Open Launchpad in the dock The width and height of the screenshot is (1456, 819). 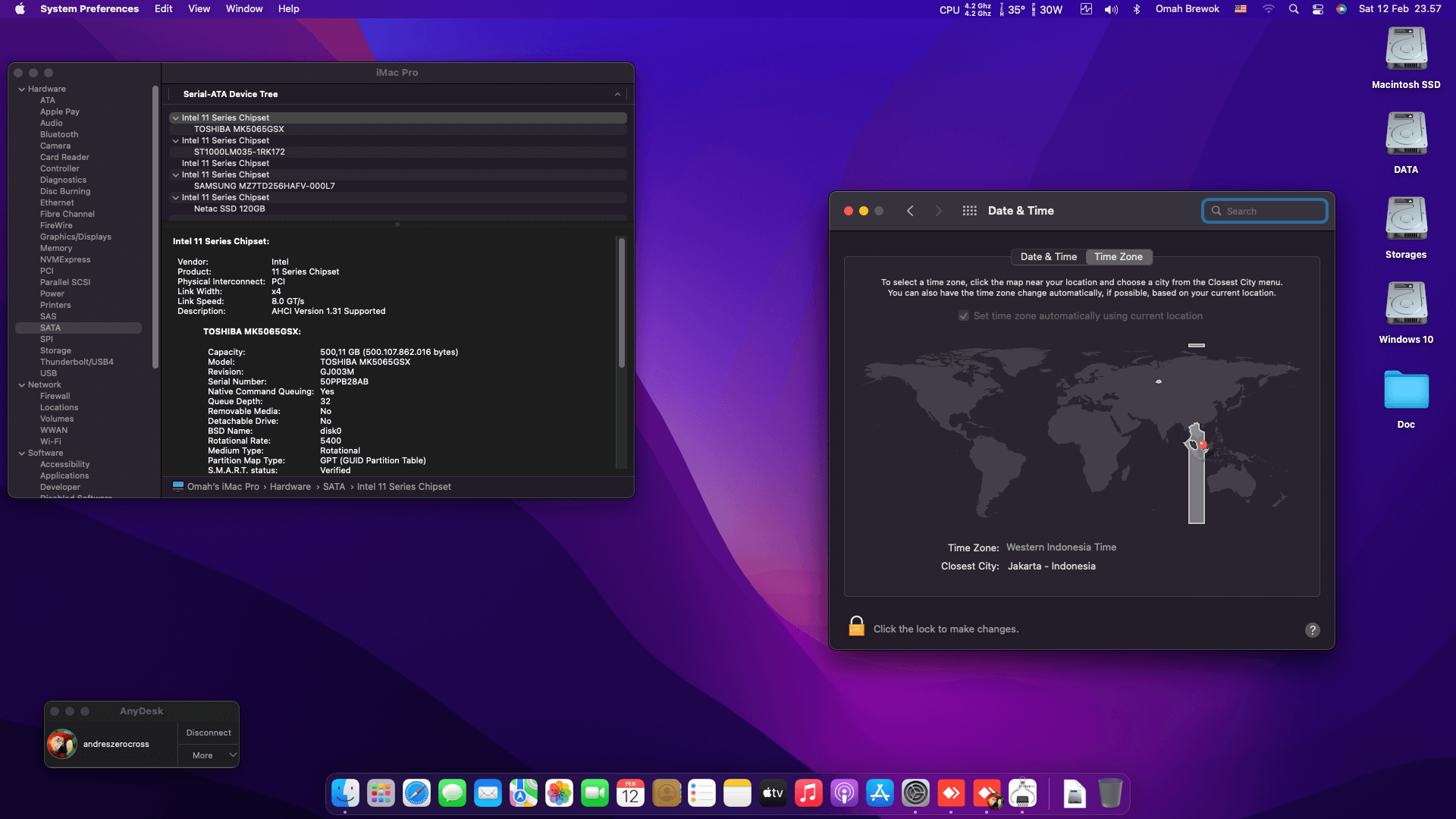click(381, 793)
